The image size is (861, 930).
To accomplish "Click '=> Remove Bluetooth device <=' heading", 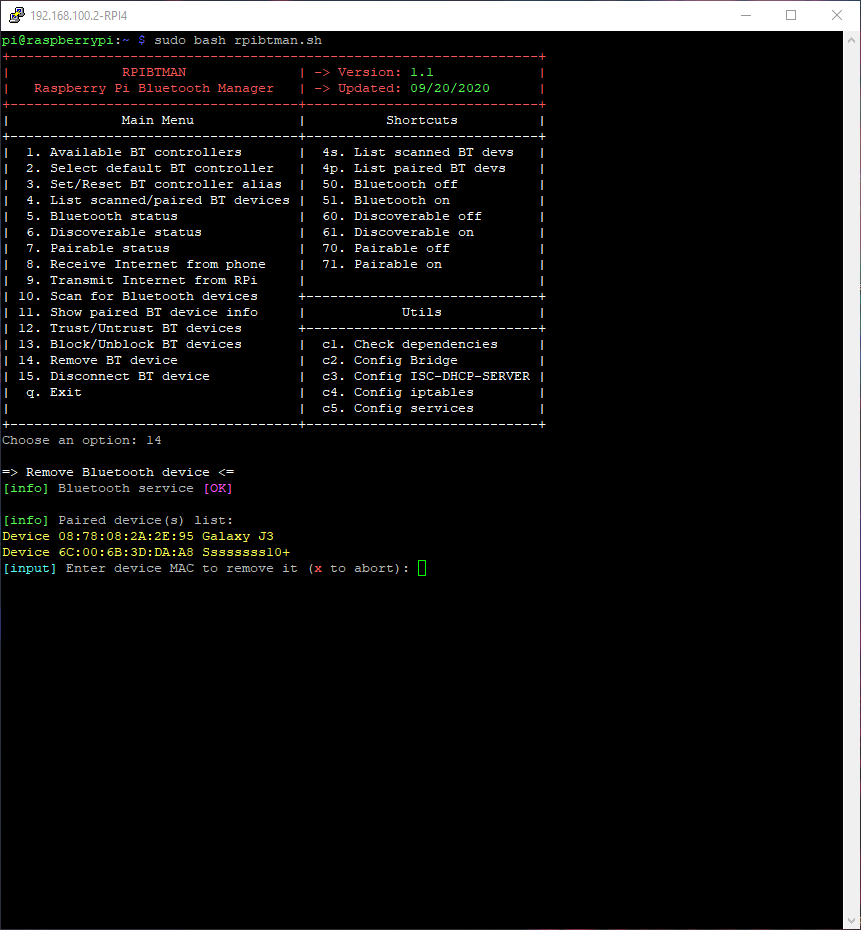I will pyautogui.click(x=118, y=473).
